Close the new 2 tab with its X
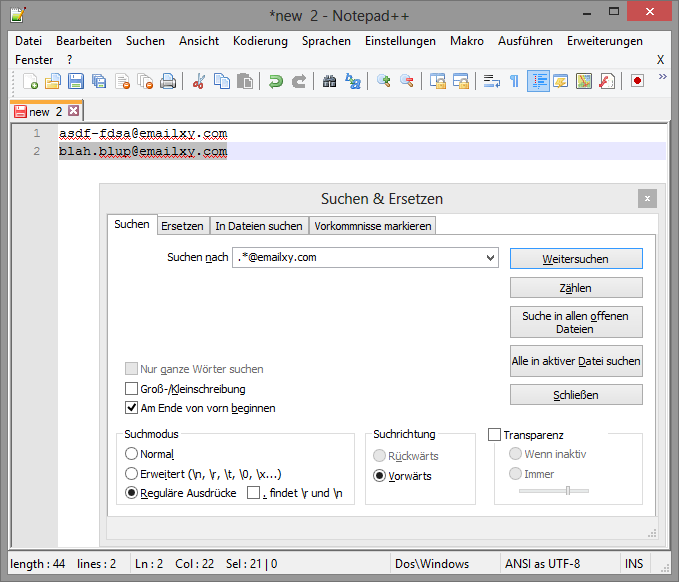 (x=74, y=111)
